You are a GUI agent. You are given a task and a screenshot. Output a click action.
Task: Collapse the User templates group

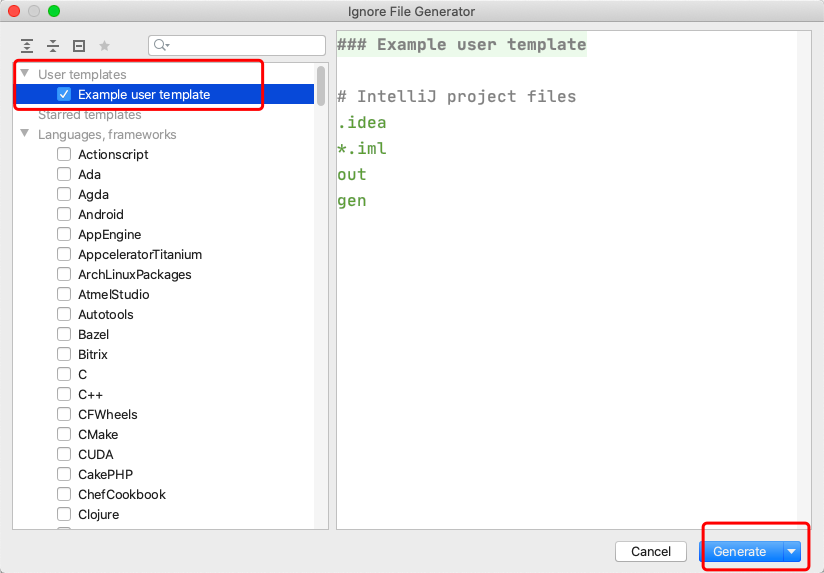(25, 74)
